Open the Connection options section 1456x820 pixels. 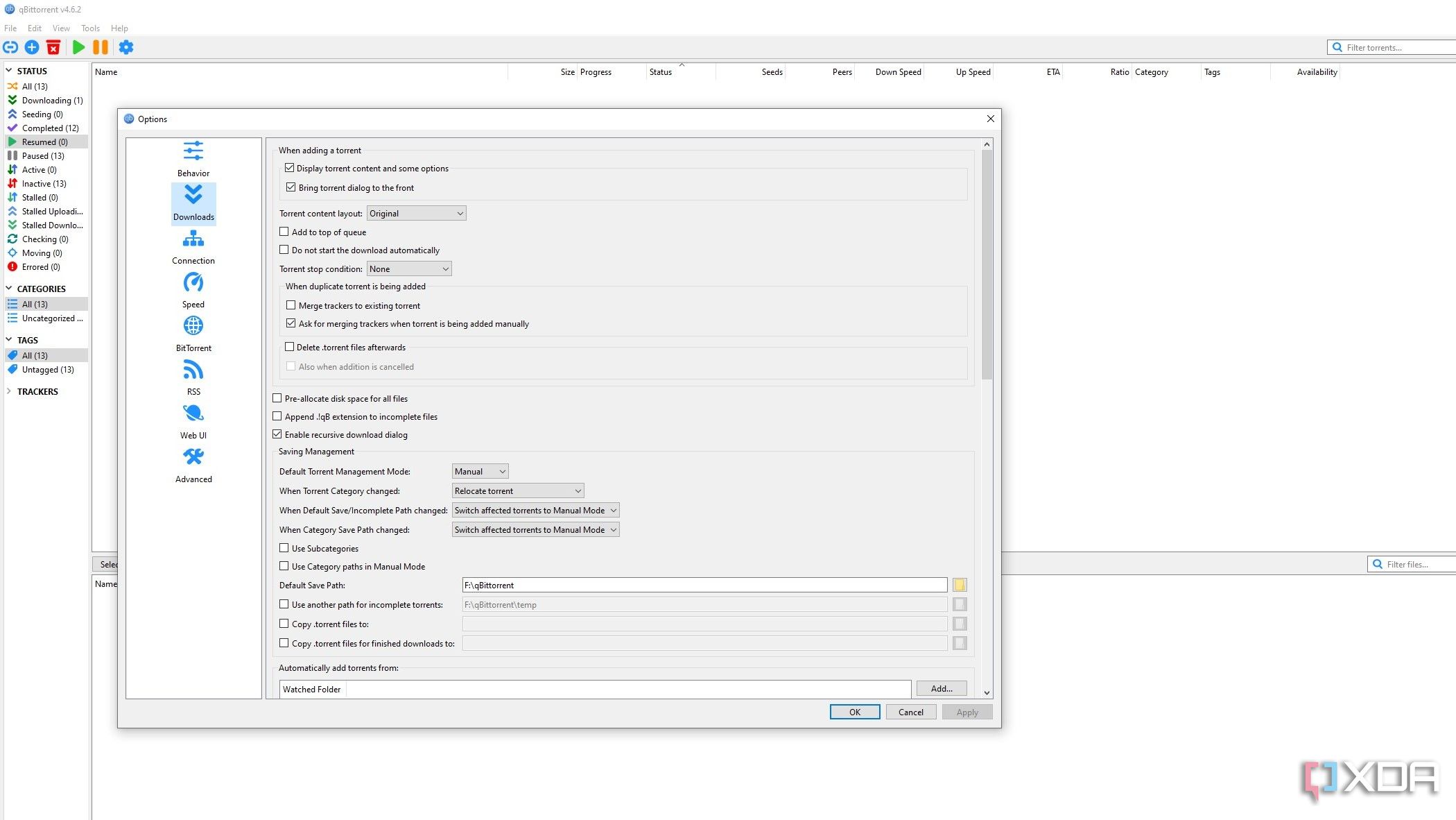pos(193,246)
